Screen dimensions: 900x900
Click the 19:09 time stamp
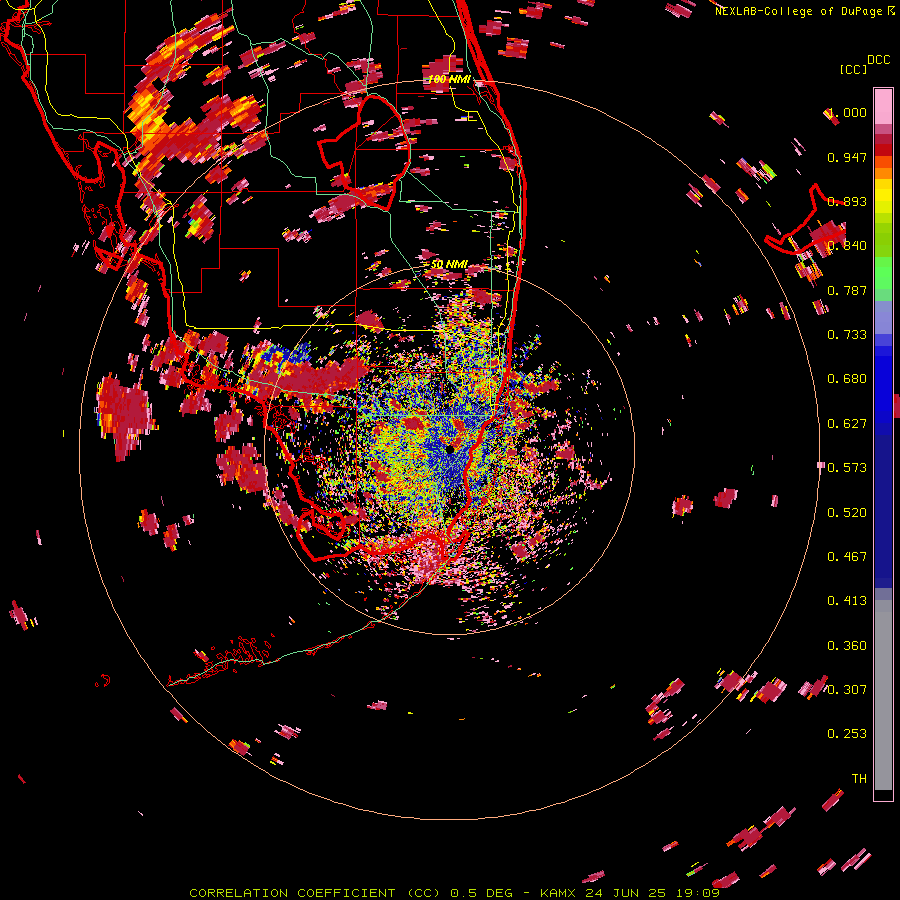(x=697, y=893)
